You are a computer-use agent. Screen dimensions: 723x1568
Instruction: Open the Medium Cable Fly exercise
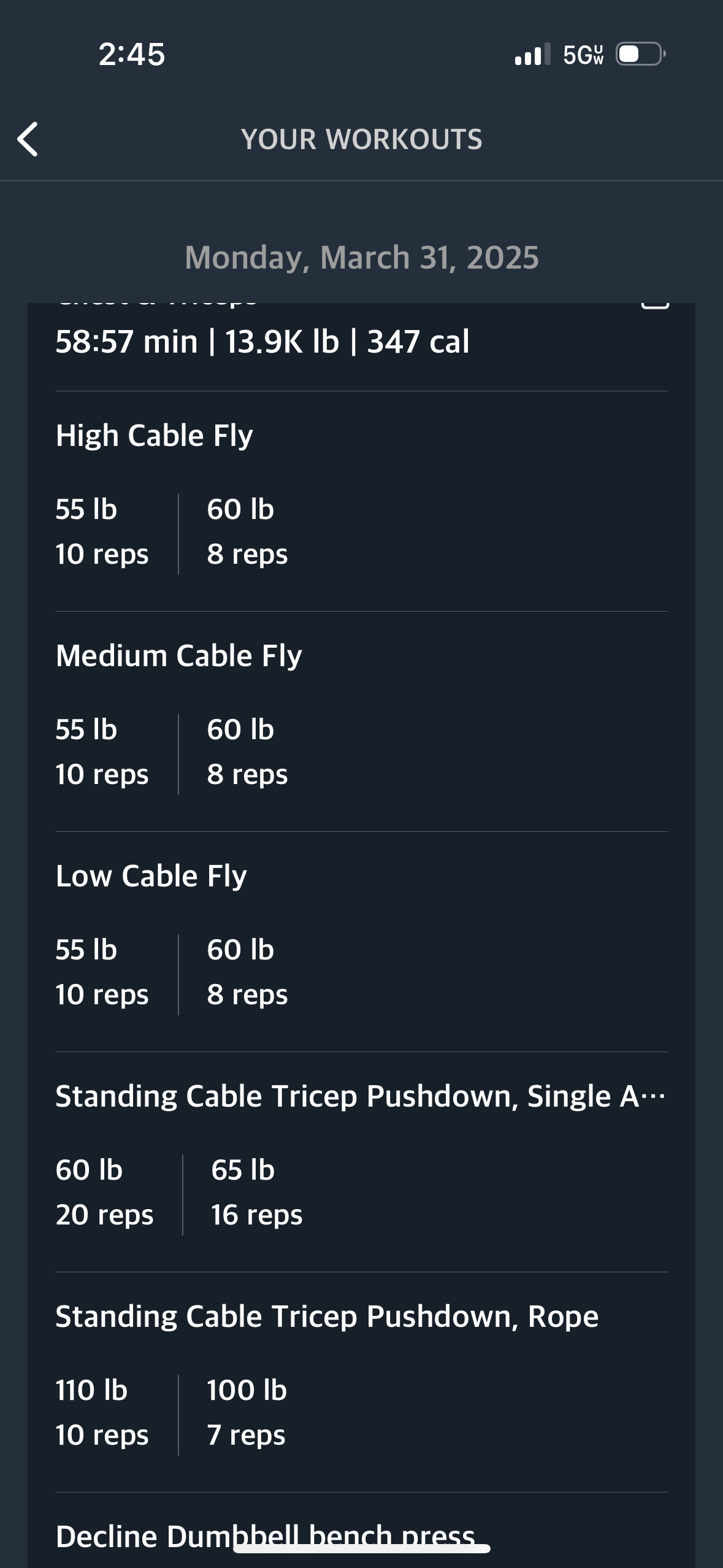178,656
